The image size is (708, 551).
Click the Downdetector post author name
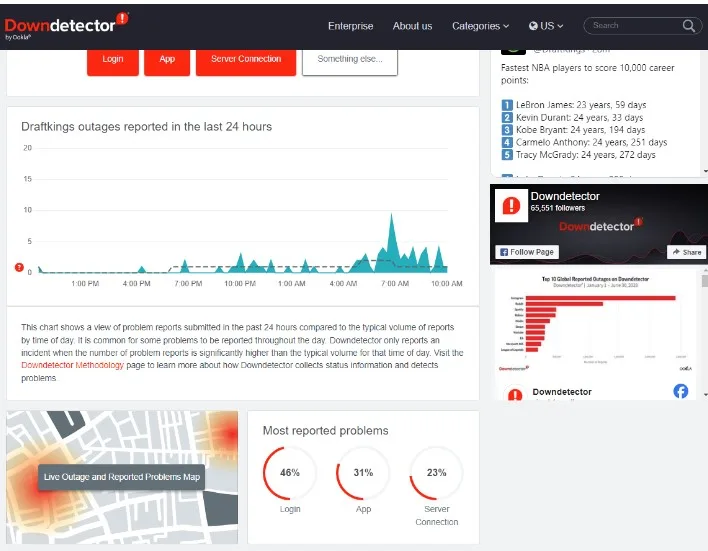[x=562, y=392]
